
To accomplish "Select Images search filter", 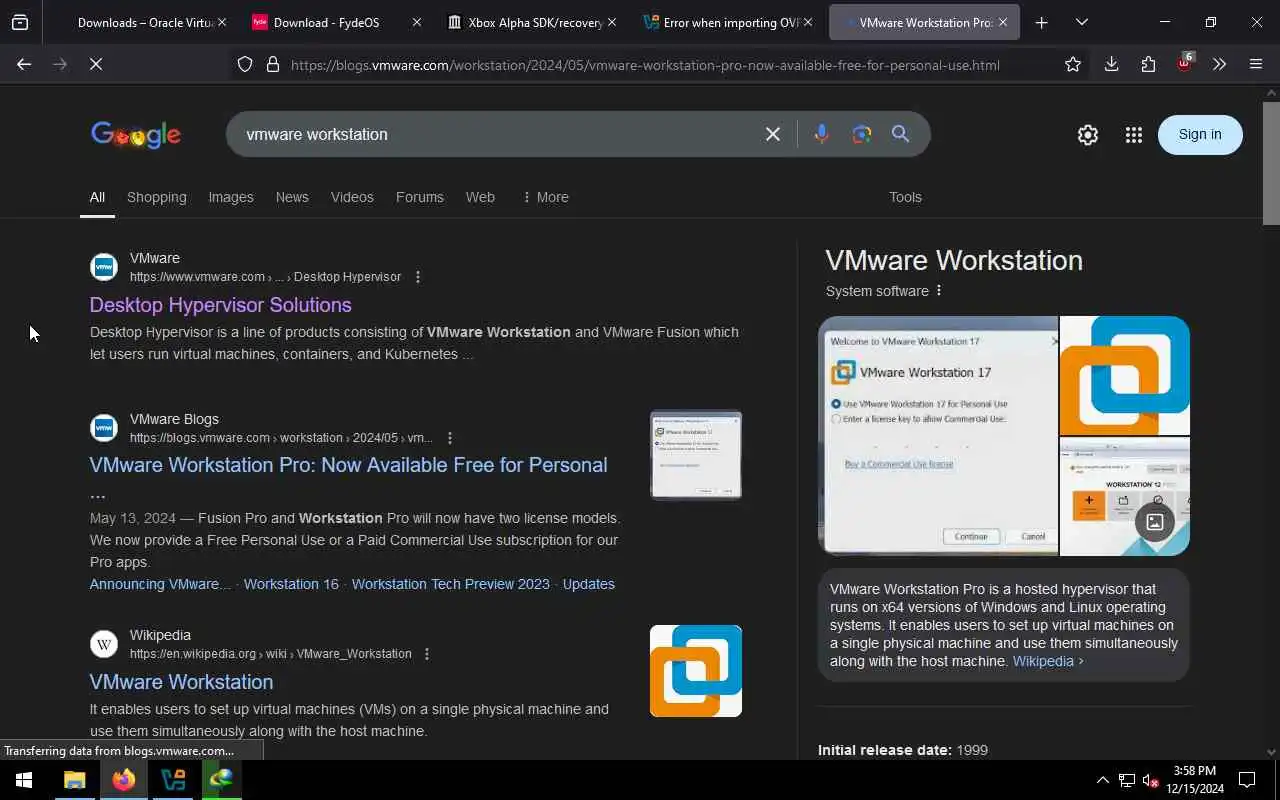I will click(x=231, y=197).
